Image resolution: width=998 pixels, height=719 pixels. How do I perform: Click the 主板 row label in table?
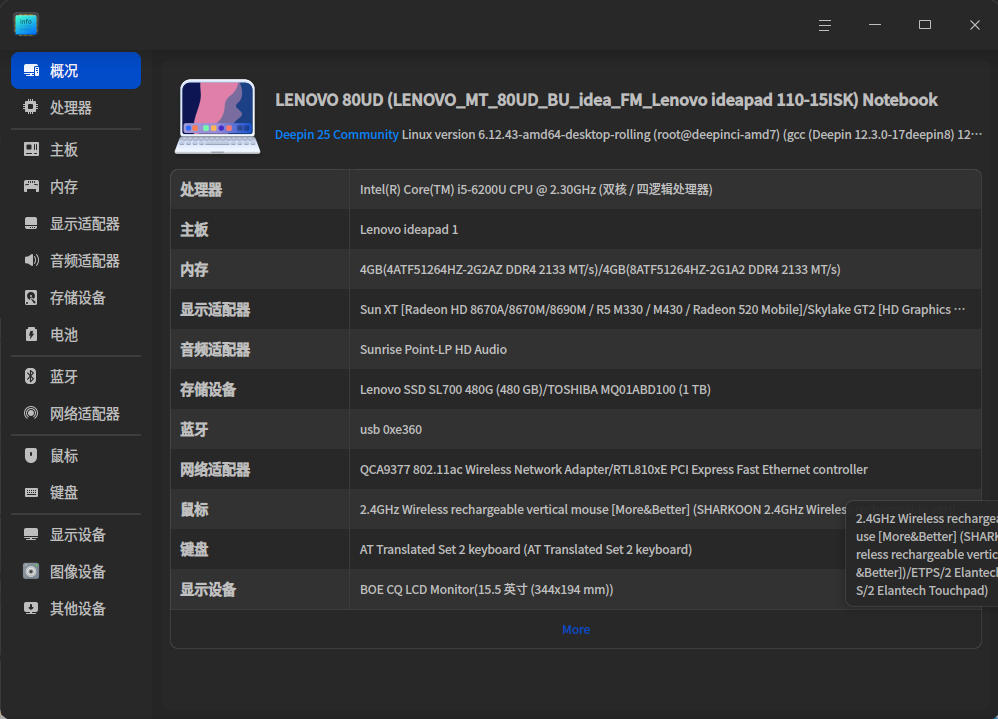pos(194,230)
